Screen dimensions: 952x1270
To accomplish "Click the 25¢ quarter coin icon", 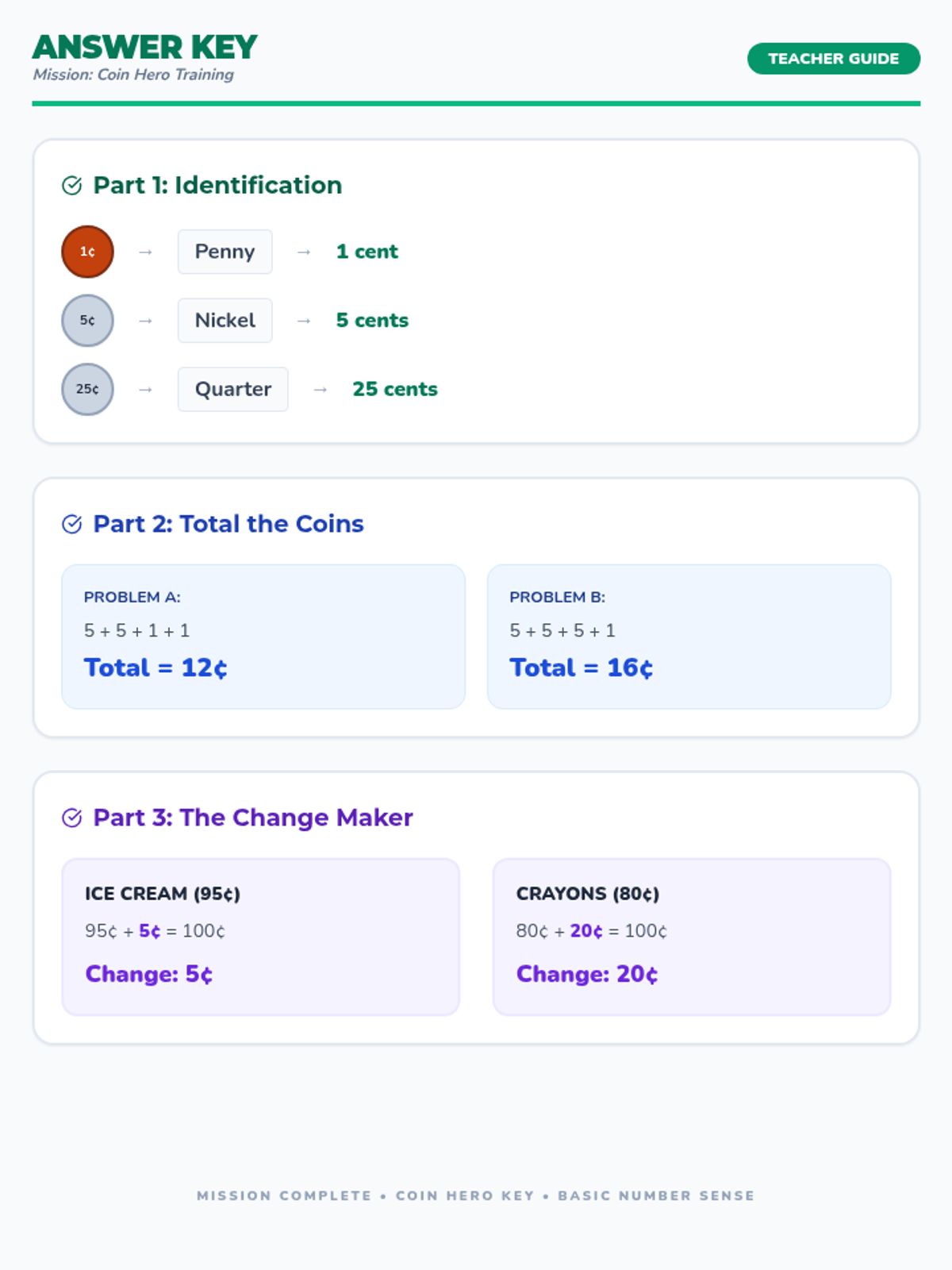I will (x=87, y=389).
